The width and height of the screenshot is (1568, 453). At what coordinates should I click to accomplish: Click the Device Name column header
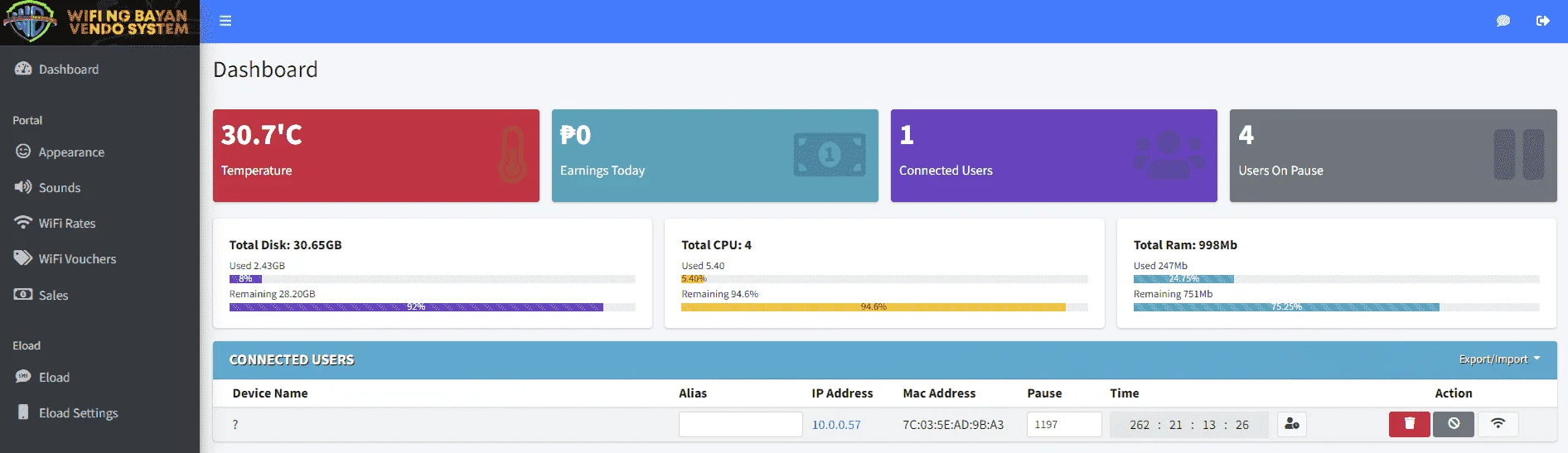tap(270, 393)
